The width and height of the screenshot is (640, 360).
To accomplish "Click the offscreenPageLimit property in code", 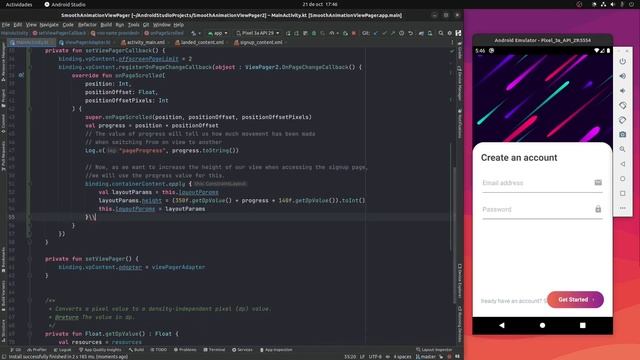I will (x=148, y=59).
